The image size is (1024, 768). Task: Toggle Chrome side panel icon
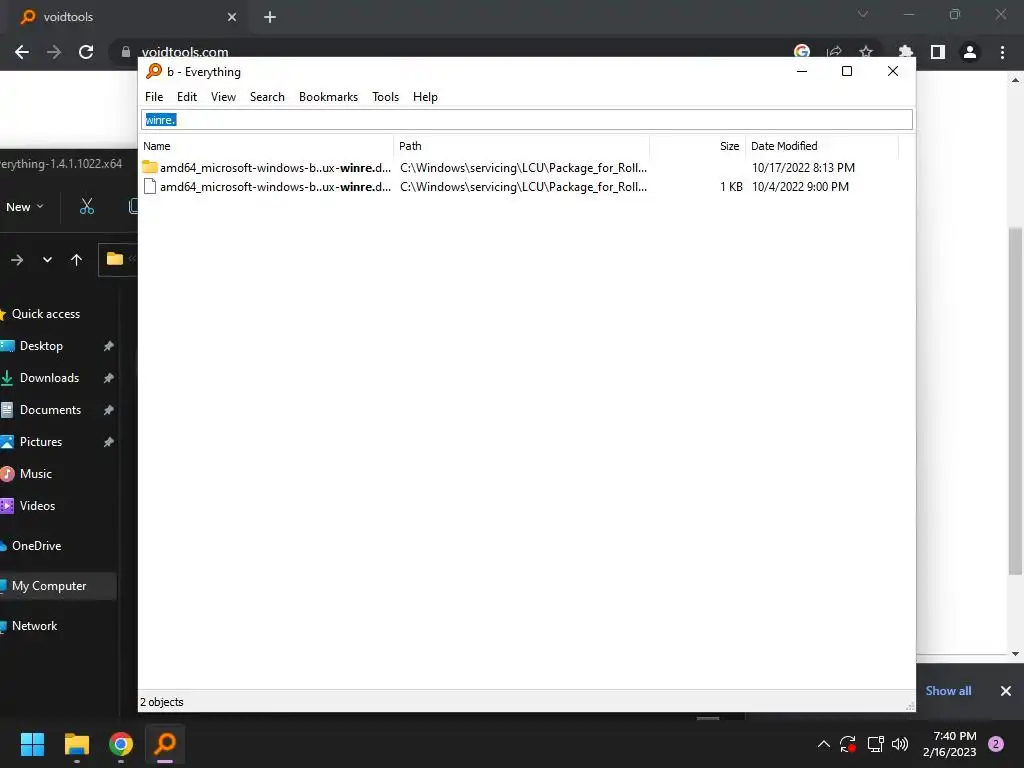point(938,52)
